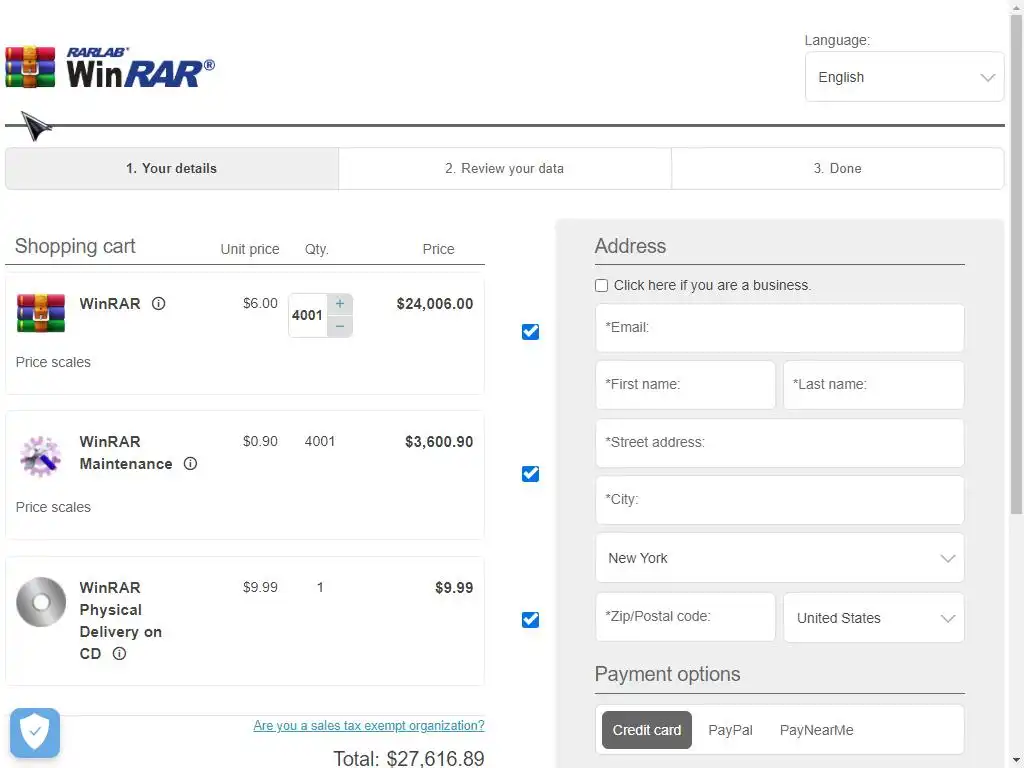Screen dimensions: 1024x768
Task: Expand Price scales under WinRAR Maintenance
Action: click(53, 507)
